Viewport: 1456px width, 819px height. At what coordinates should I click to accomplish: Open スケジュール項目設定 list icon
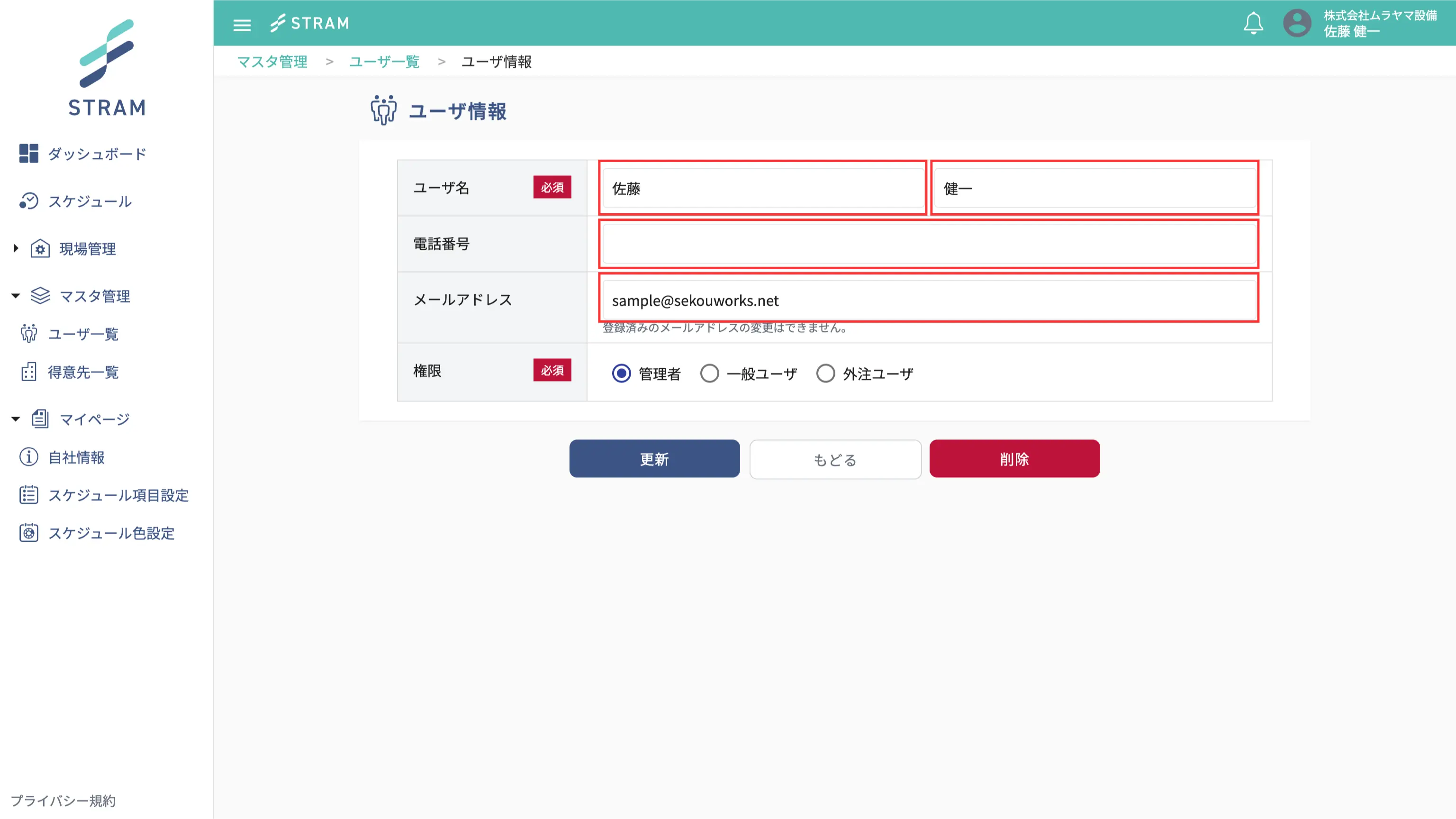[29, 494]
